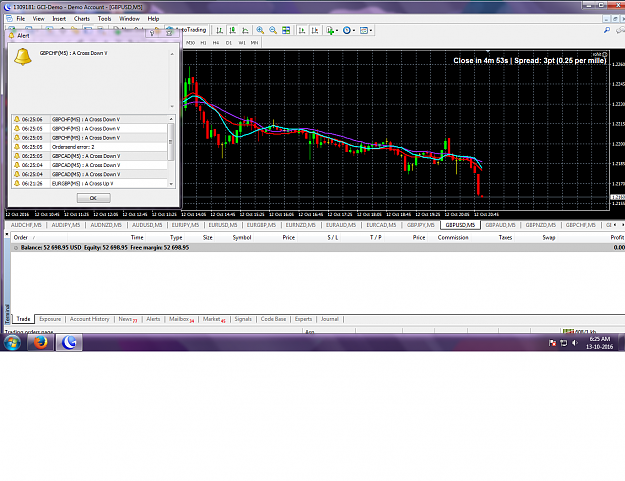
Task: Select bar chart display icon
Action: pyautogui.click(x=219, y=30)
